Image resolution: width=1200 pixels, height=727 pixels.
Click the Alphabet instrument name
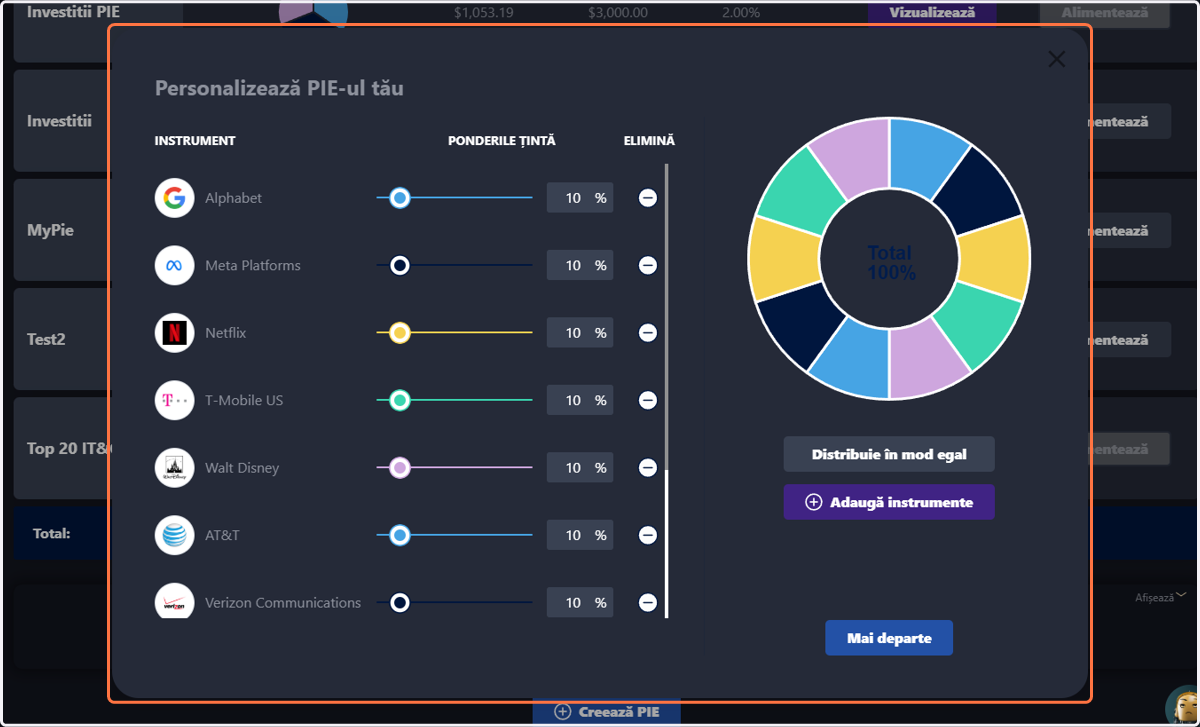[233, 198]
